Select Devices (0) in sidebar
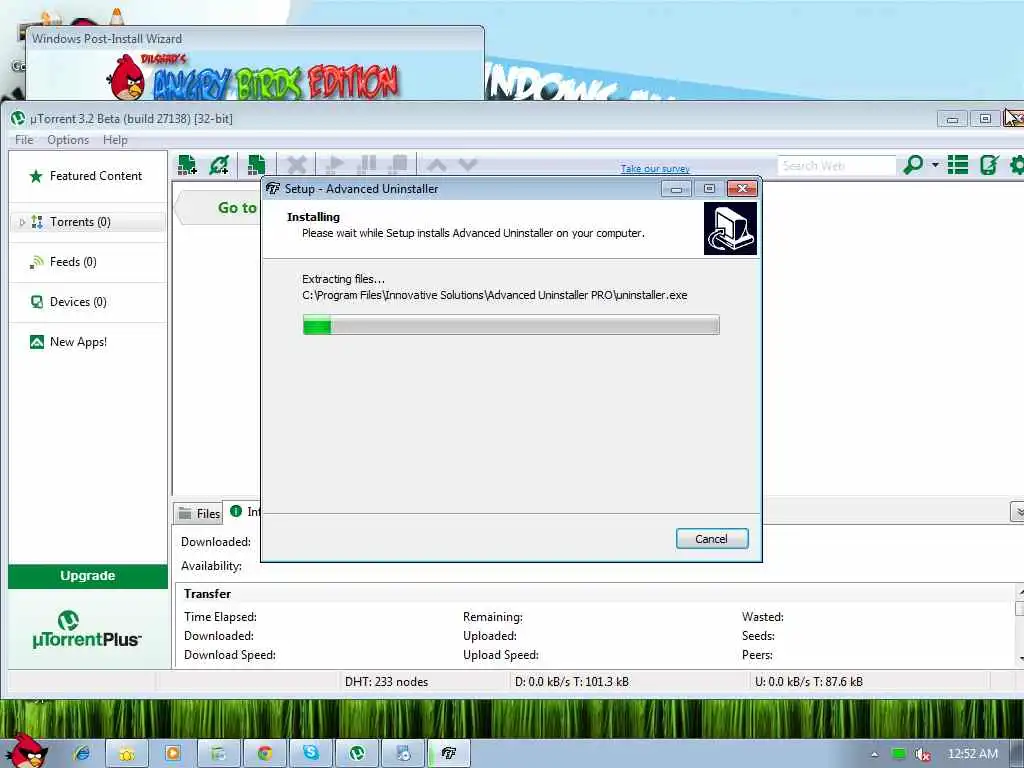The image size is (1024, 768). [88, 302]
